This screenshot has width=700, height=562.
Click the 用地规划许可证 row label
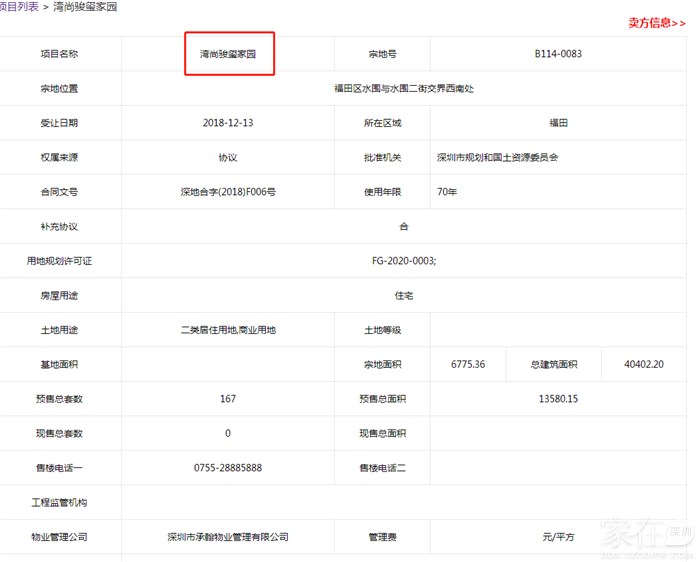pyautogui.click(x=59, y=261)
